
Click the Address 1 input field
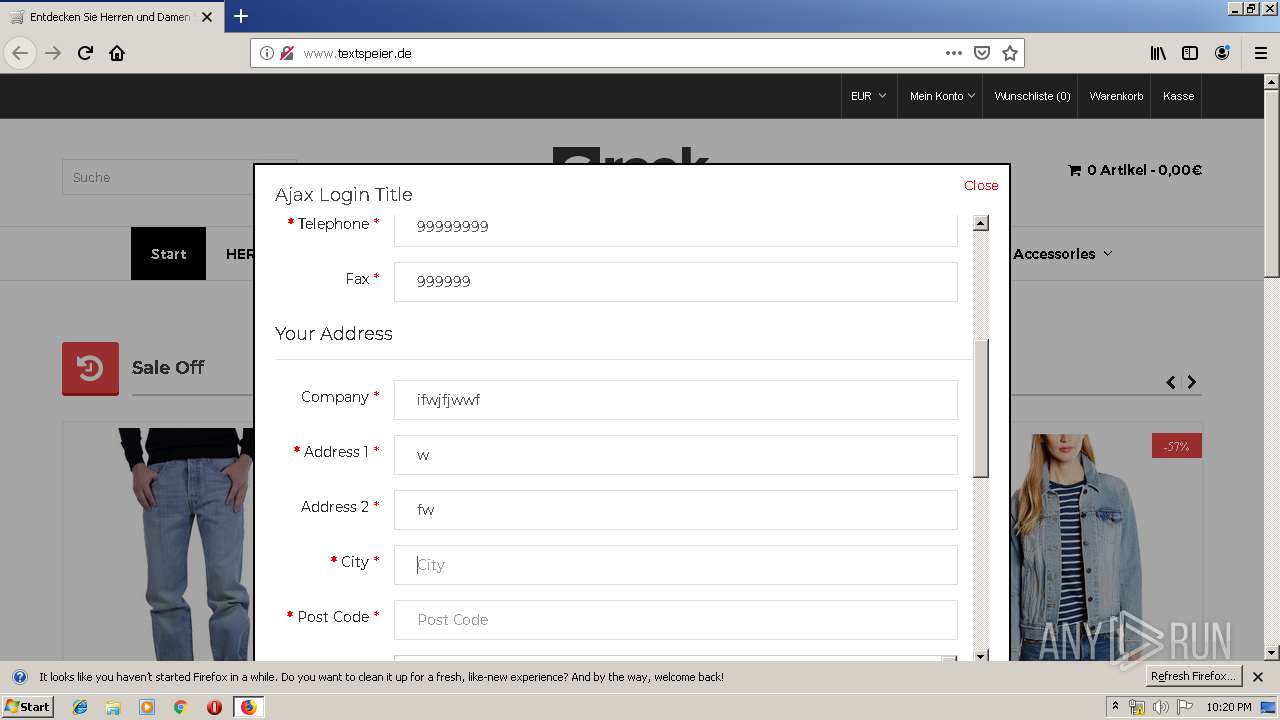(x=676, y=455)
